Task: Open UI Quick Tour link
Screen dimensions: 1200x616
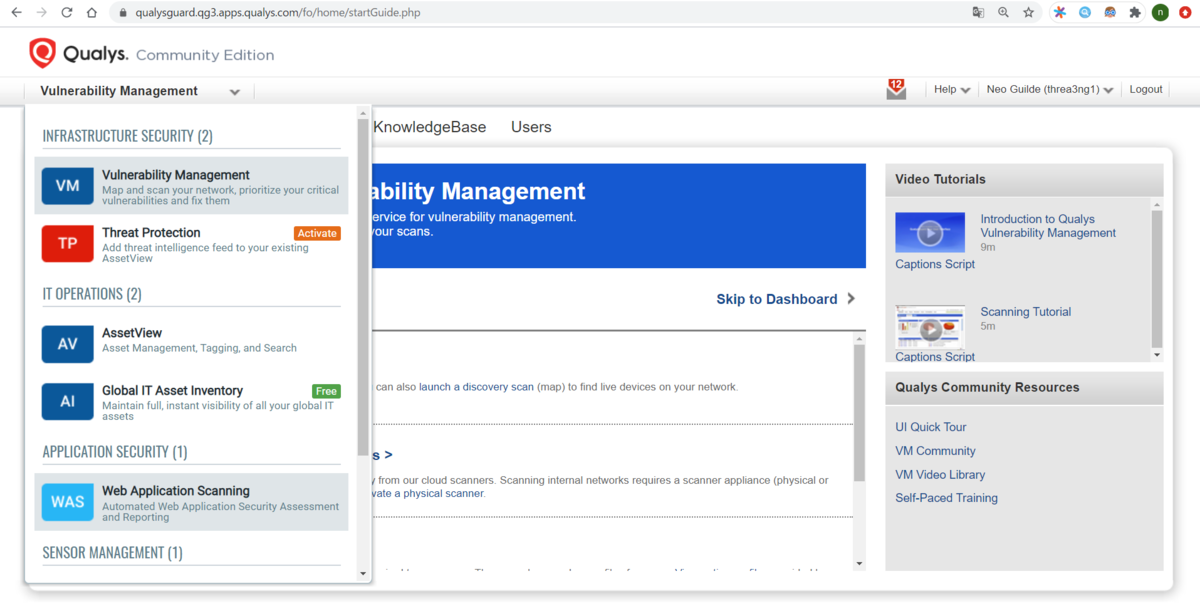Action: pos(931,427)
